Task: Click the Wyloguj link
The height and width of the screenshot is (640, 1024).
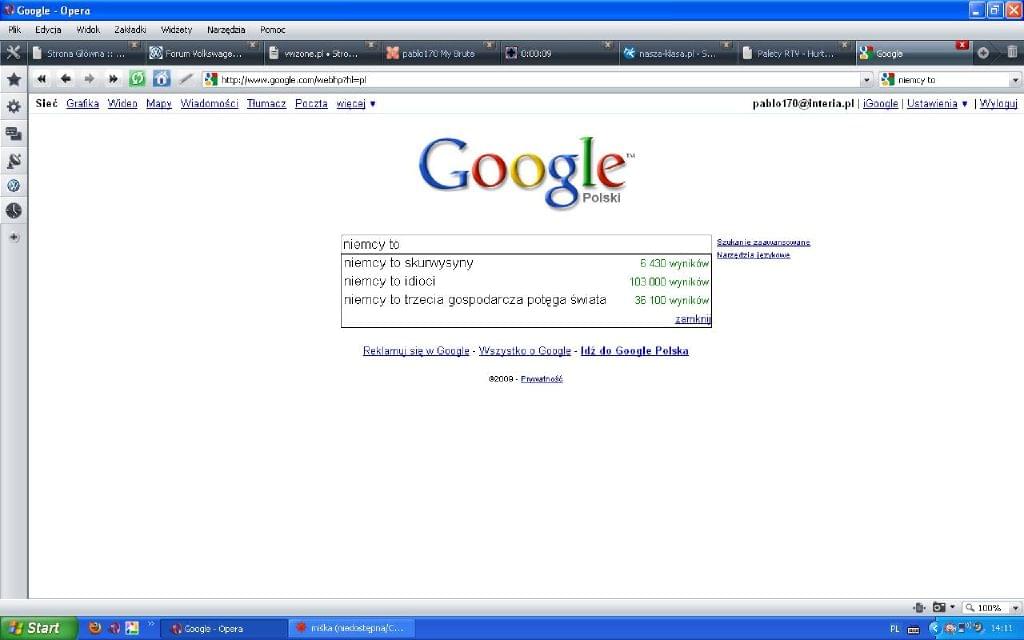Action: [x=999, y=103]
